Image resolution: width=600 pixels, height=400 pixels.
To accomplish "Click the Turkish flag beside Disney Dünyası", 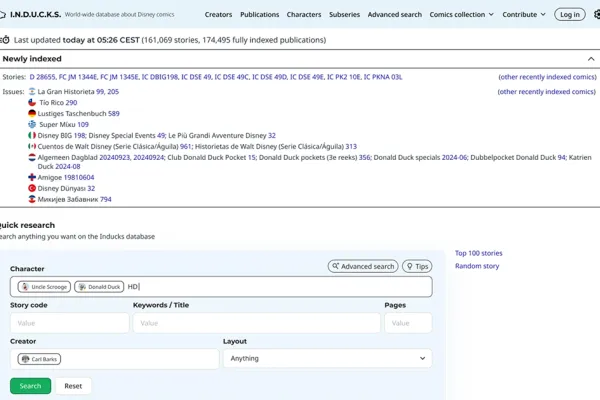I will coord(32,188).
